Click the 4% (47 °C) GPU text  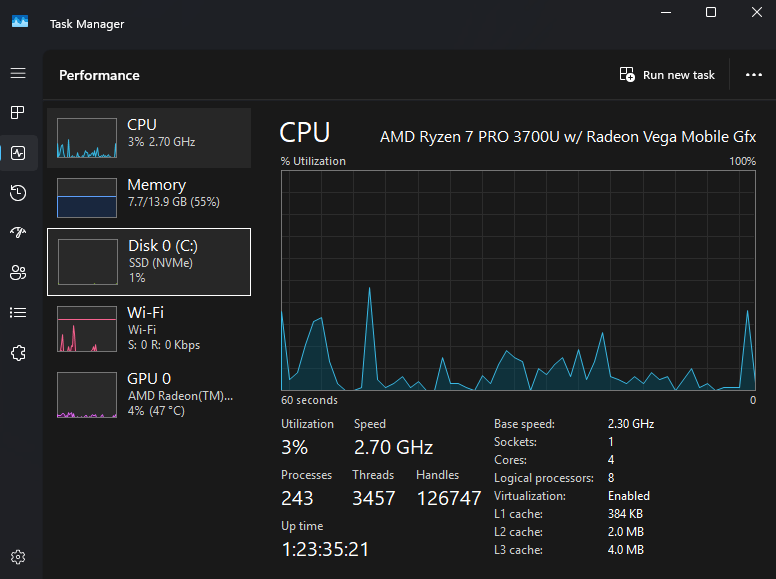[x=156, y=411]
